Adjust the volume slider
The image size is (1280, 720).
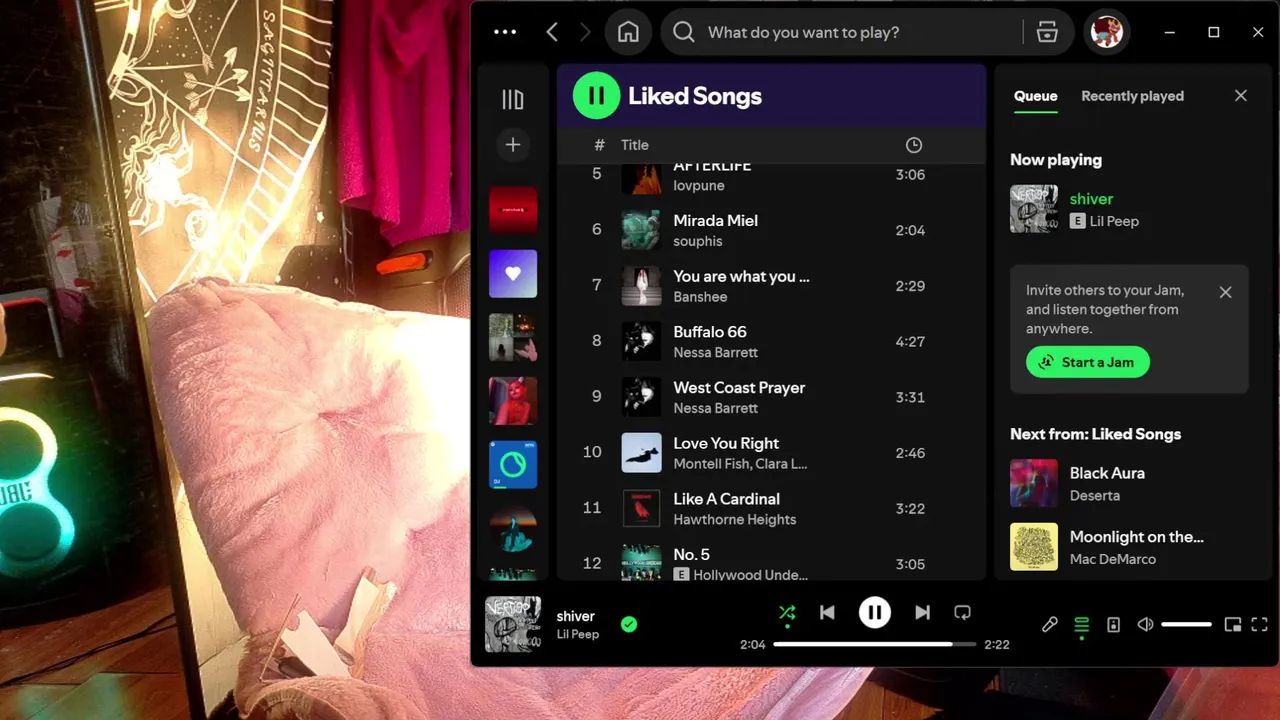click(x=1187, y=624)
